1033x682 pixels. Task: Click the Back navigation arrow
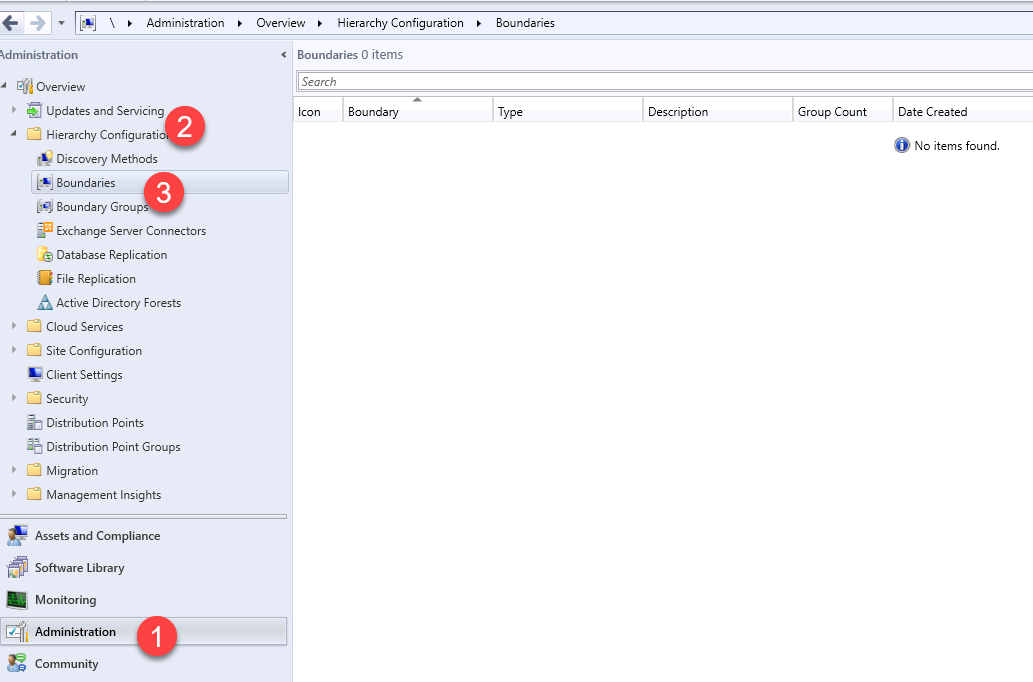[x=12, y=22]
